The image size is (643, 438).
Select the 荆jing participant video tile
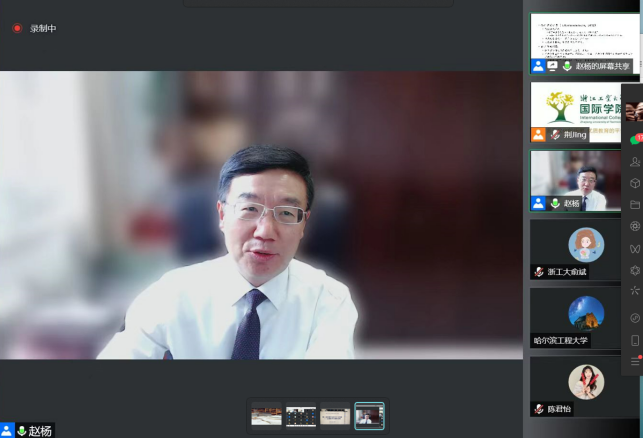pos(576,112)
